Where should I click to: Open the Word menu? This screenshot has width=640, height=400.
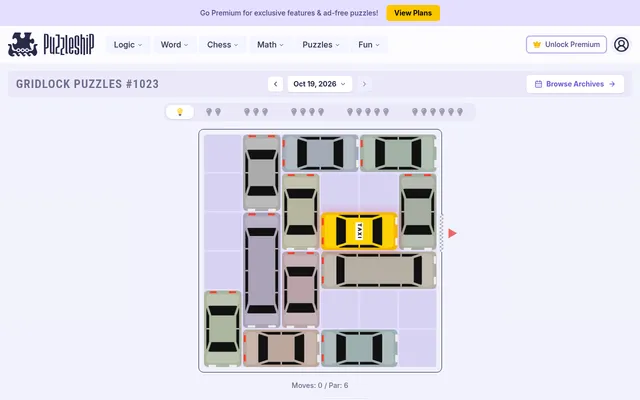click(174, 44)
